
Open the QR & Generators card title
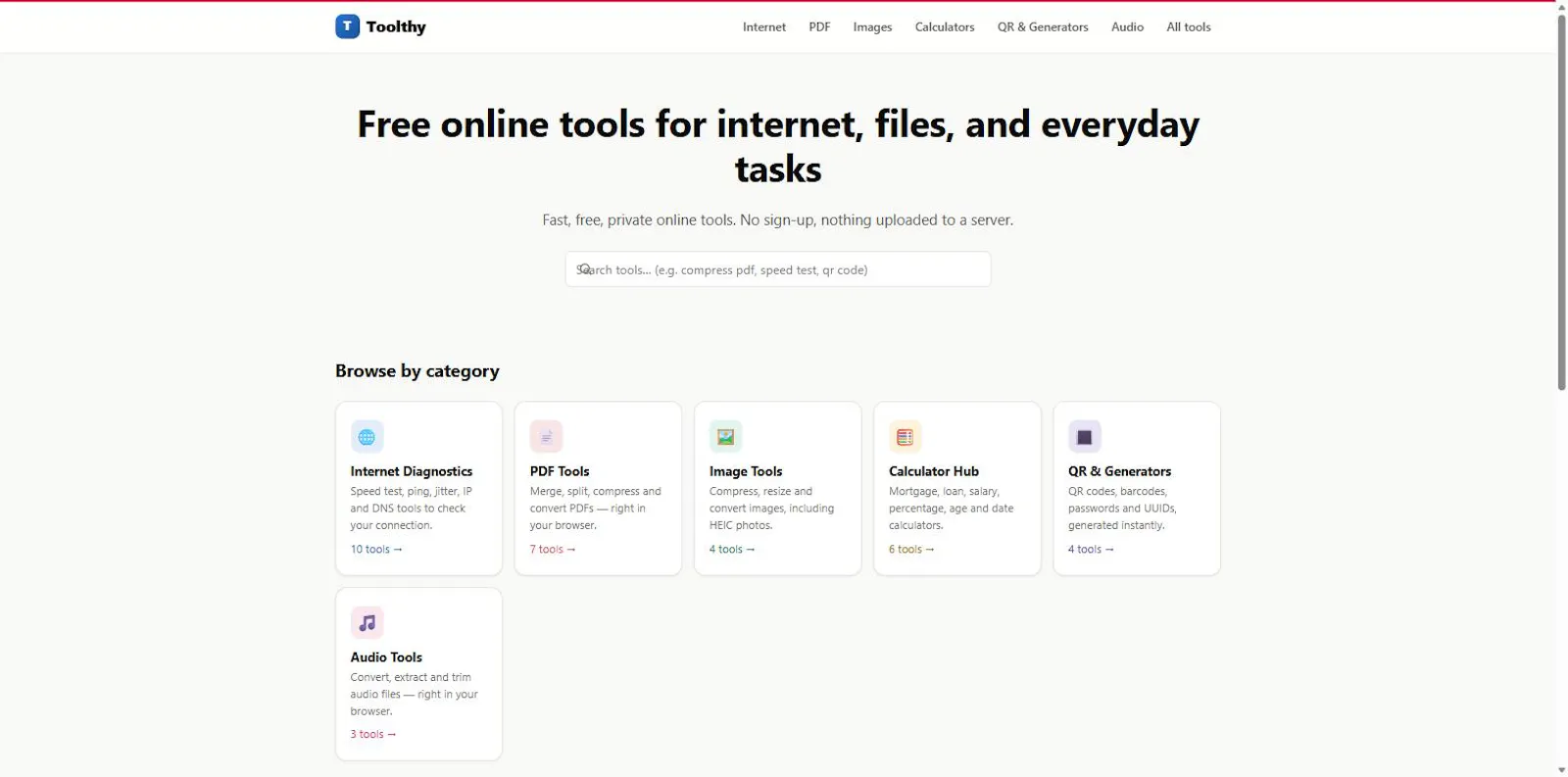[1120, 471]
